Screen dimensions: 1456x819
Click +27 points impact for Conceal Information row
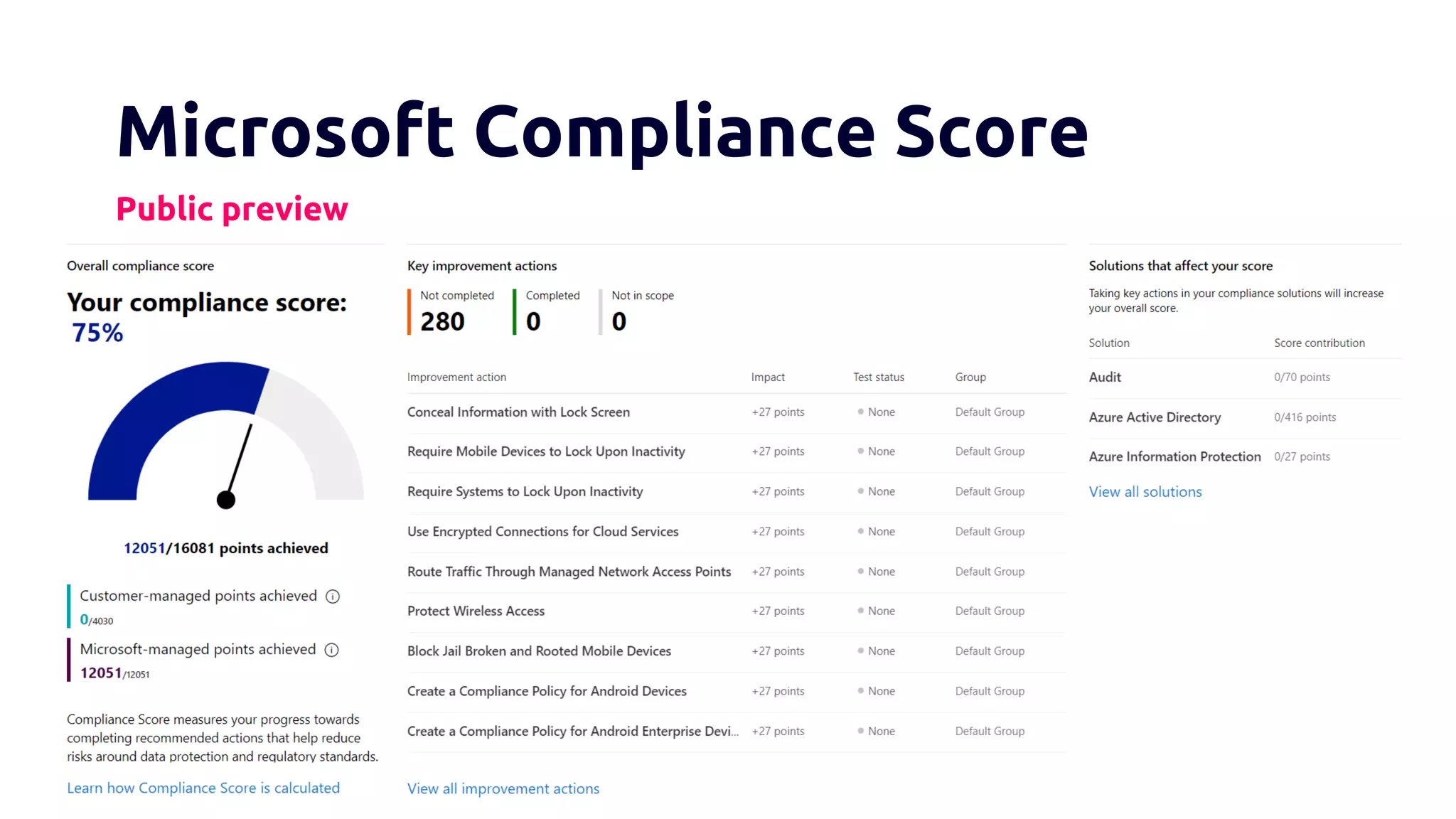point(778,412)
